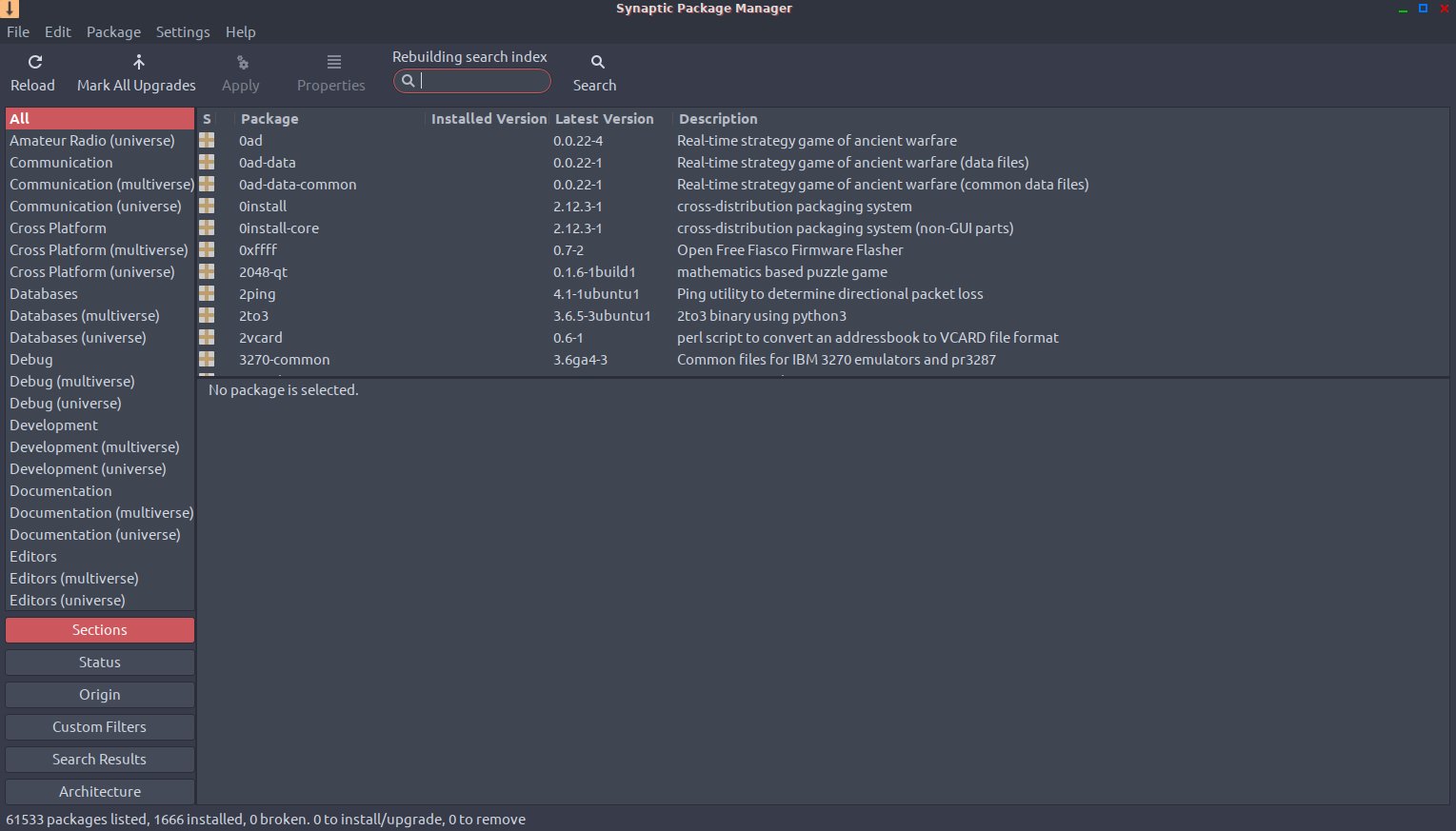Toggle status box for 2048-qt package
This screenshot has height=831, width=1456.
pos(207,272)
